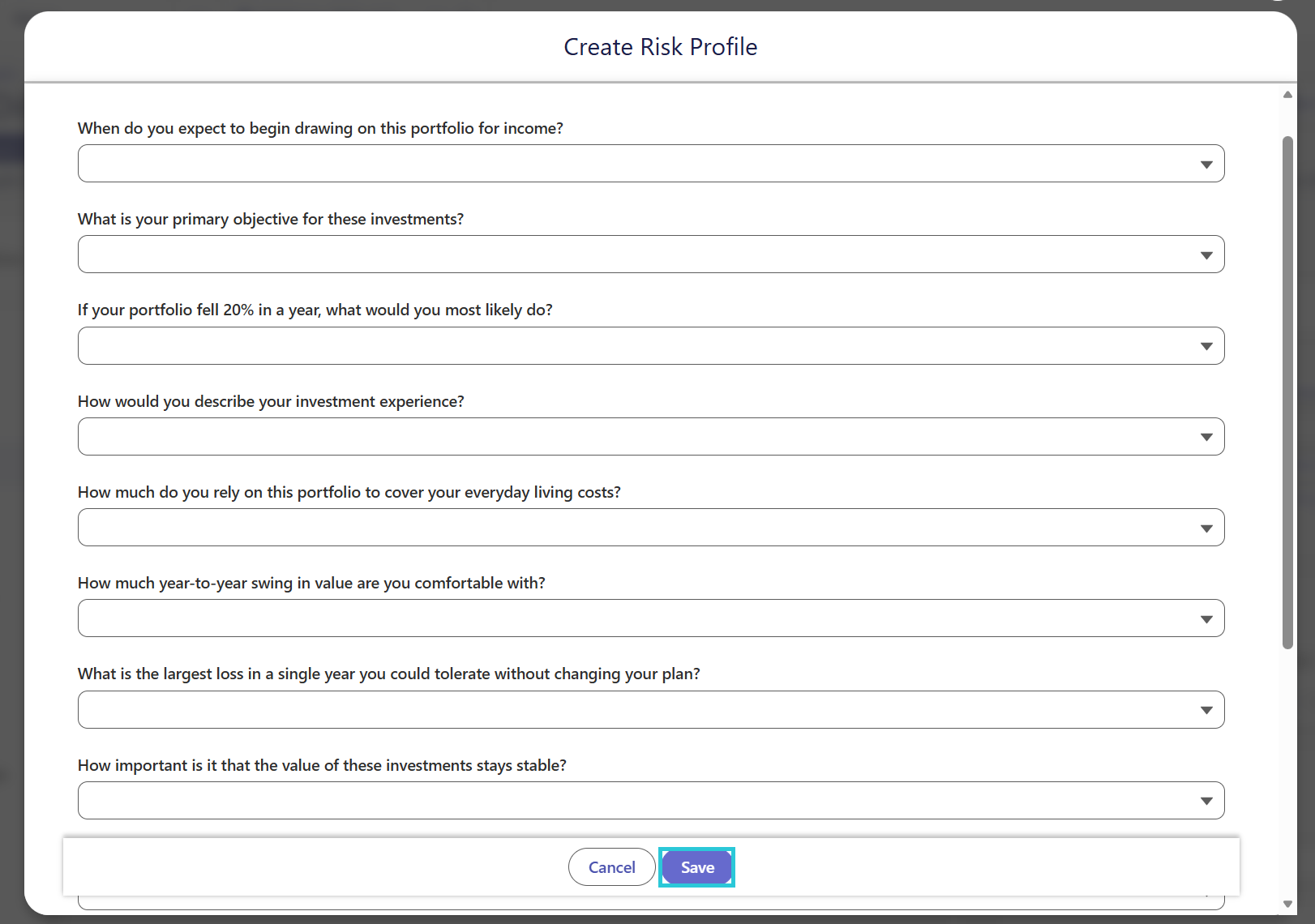Click the caret arrow on income drawing dropdown
The image size is (1315, 924).
coord(1206,165)
